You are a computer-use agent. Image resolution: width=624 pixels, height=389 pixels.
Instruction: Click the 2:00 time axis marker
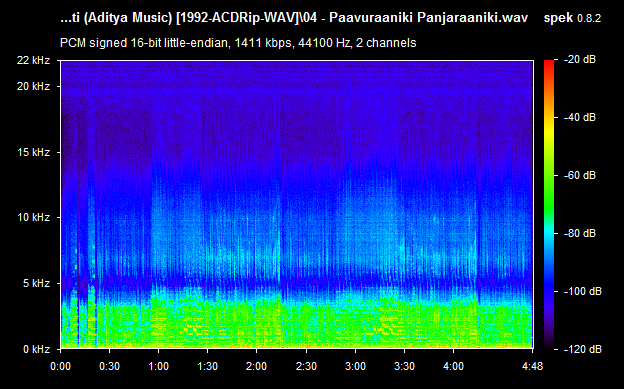click(x=256, y=366)
